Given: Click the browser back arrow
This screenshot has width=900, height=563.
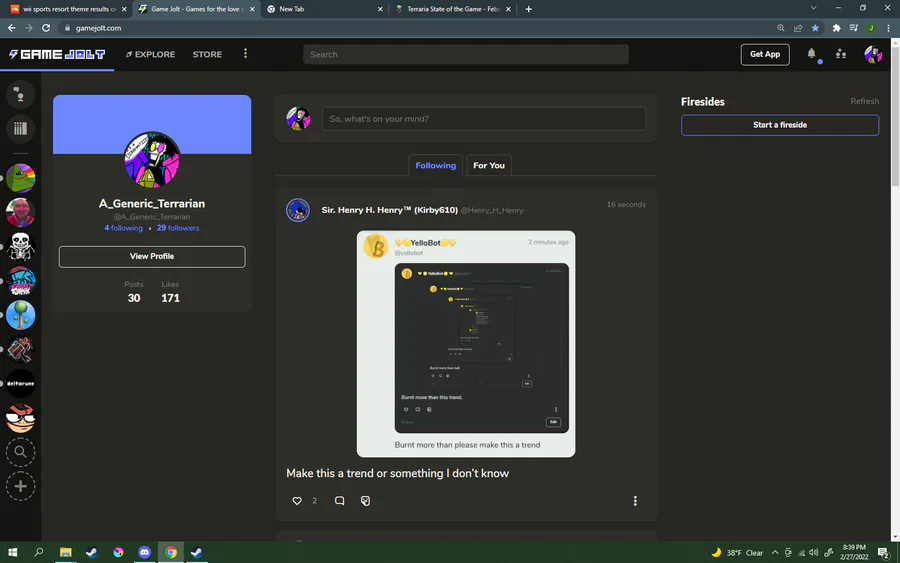Looking at the screenshot, I should click(x=11, y=28).
